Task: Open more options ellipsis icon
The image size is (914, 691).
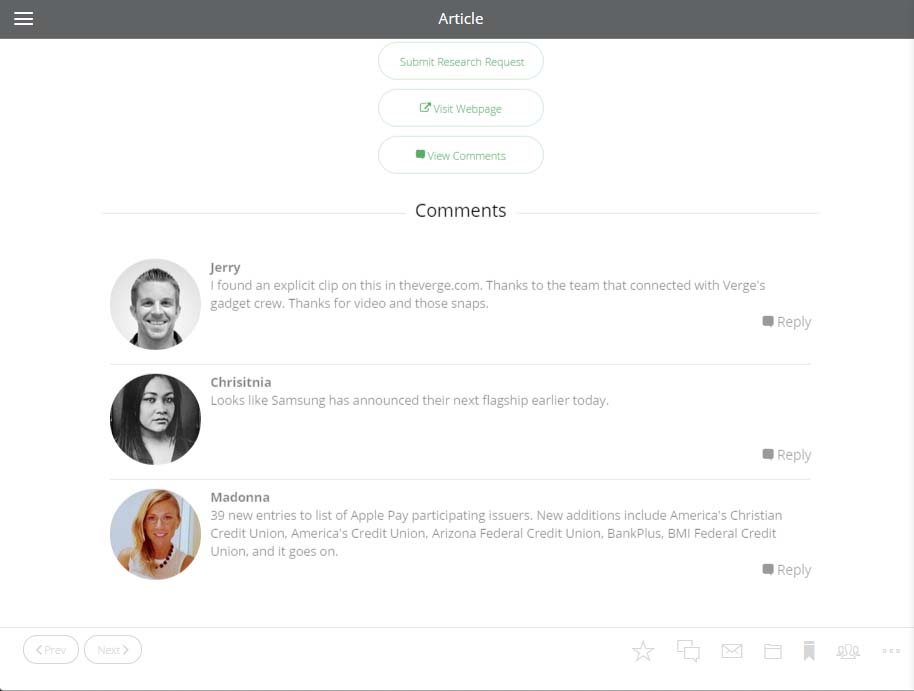Action: click(x=891, y=651)
